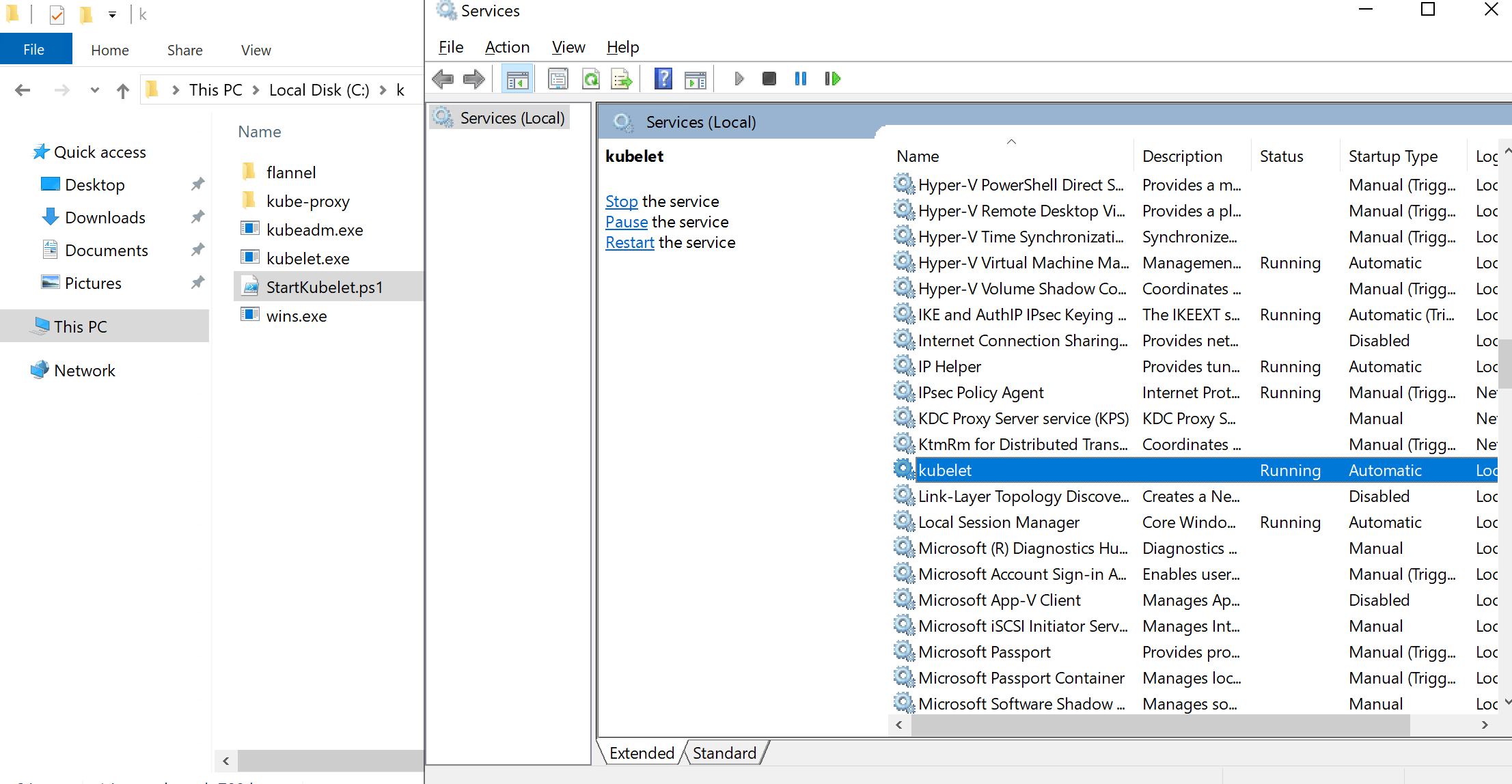Click gear icon of Microsoft App-V Client

[x=904, y=600]
